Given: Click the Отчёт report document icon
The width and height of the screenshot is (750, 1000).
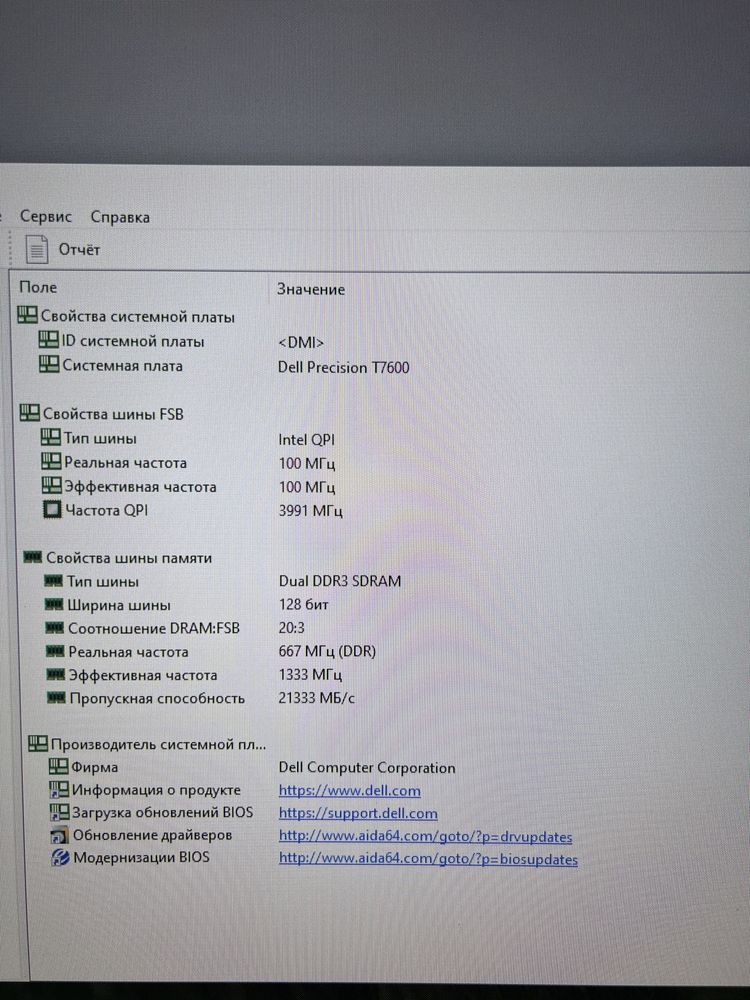Looking at the screenshot, I should (37, 249).
